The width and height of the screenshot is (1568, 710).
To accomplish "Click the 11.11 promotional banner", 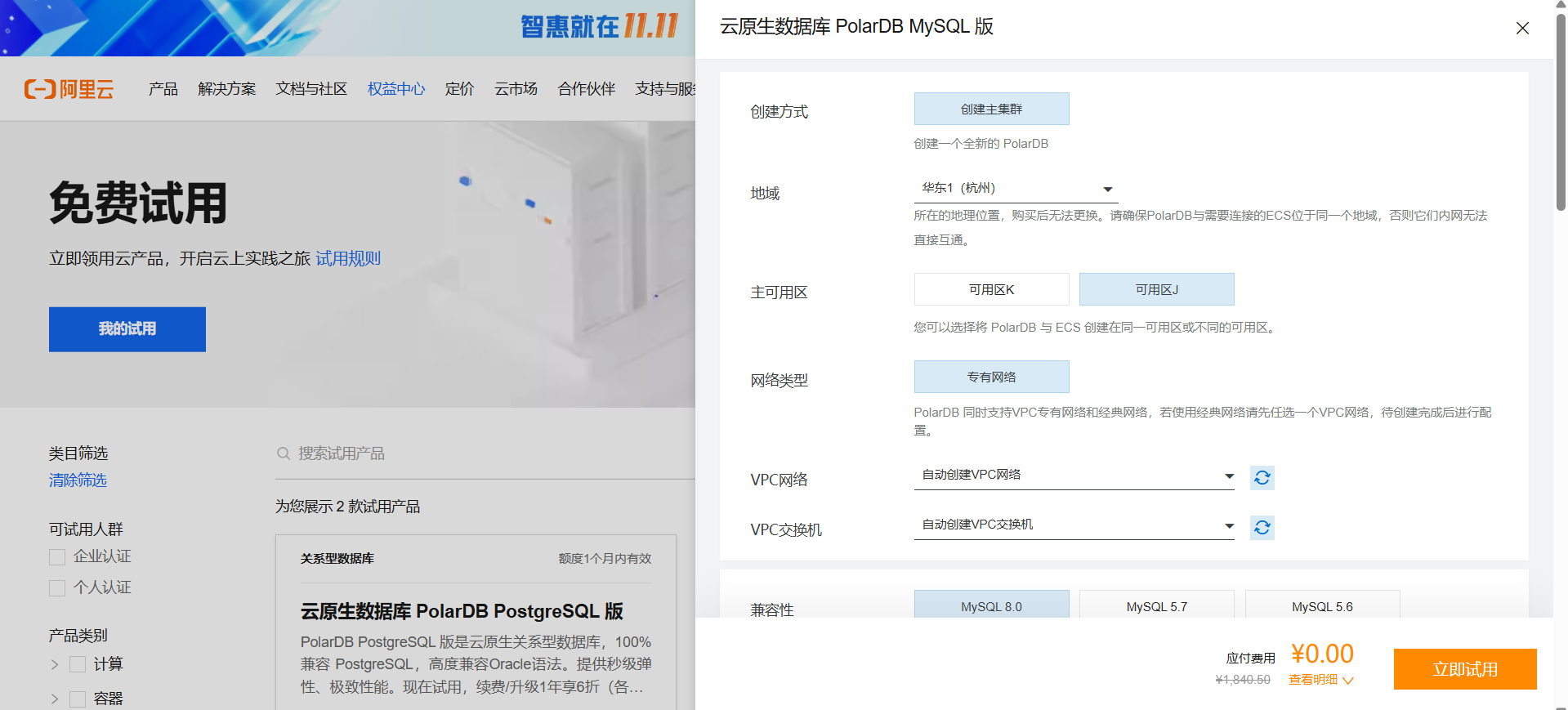I will pyautogui.click(x=347, y=28).
